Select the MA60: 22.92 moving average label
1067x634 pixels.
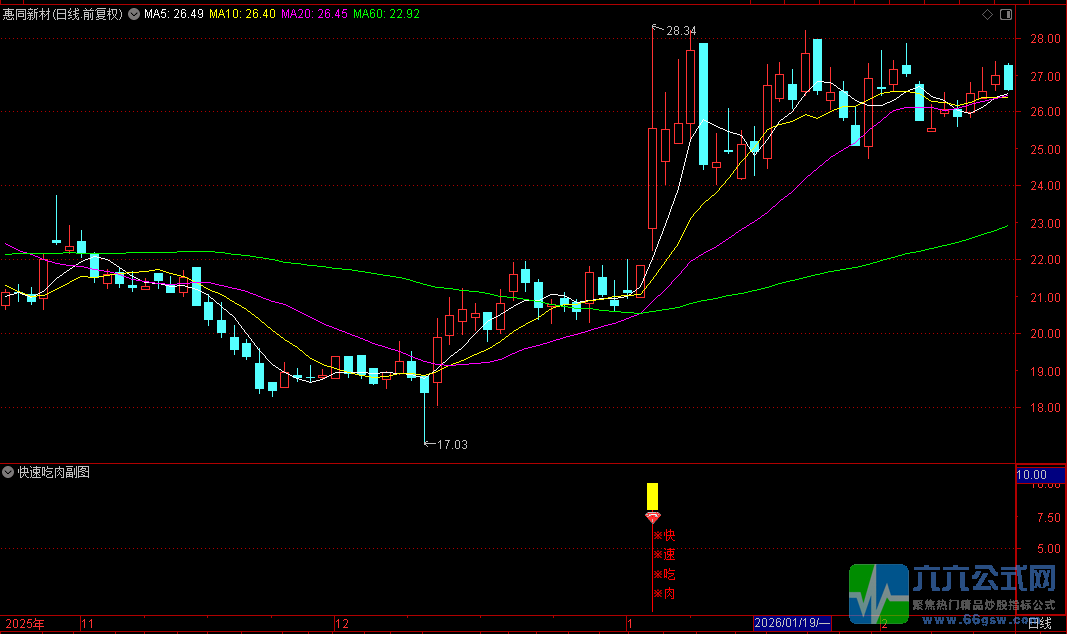387,14
